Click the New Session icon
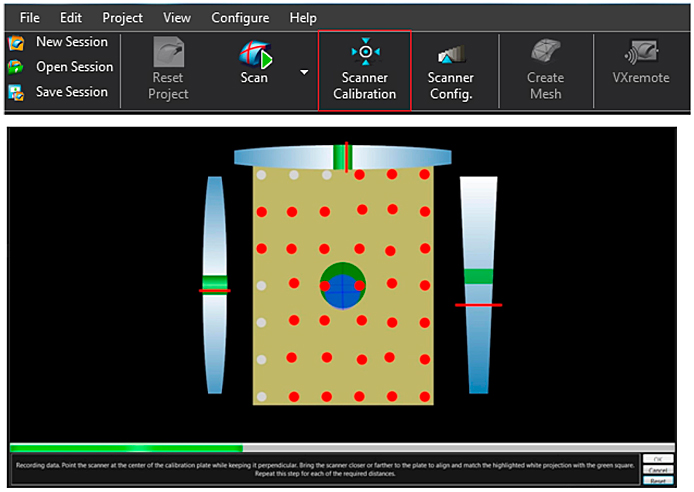 click(15, 43)
